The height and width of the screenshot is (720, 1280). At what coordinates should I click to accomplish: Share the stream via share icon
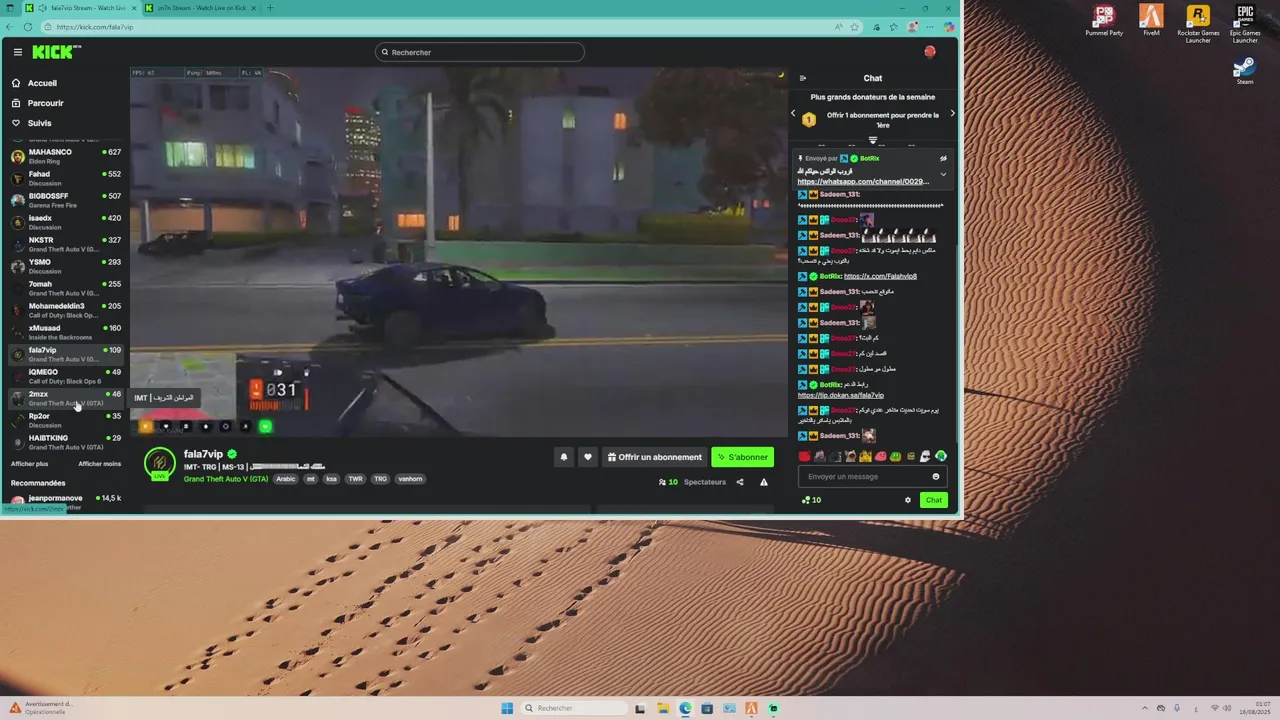[740, 482]
